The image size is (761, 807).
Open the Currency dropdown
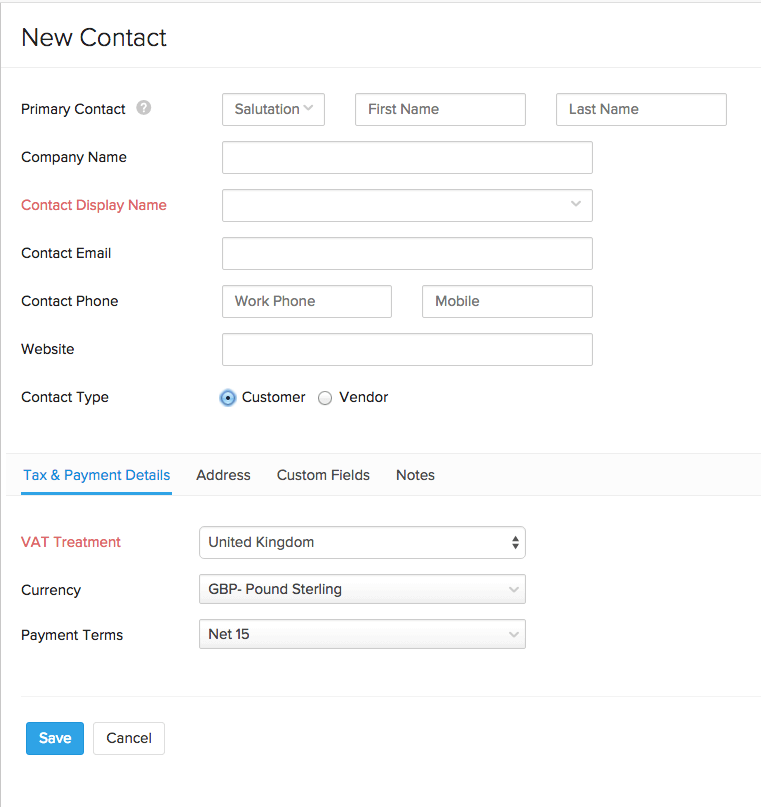coord(362,590)
